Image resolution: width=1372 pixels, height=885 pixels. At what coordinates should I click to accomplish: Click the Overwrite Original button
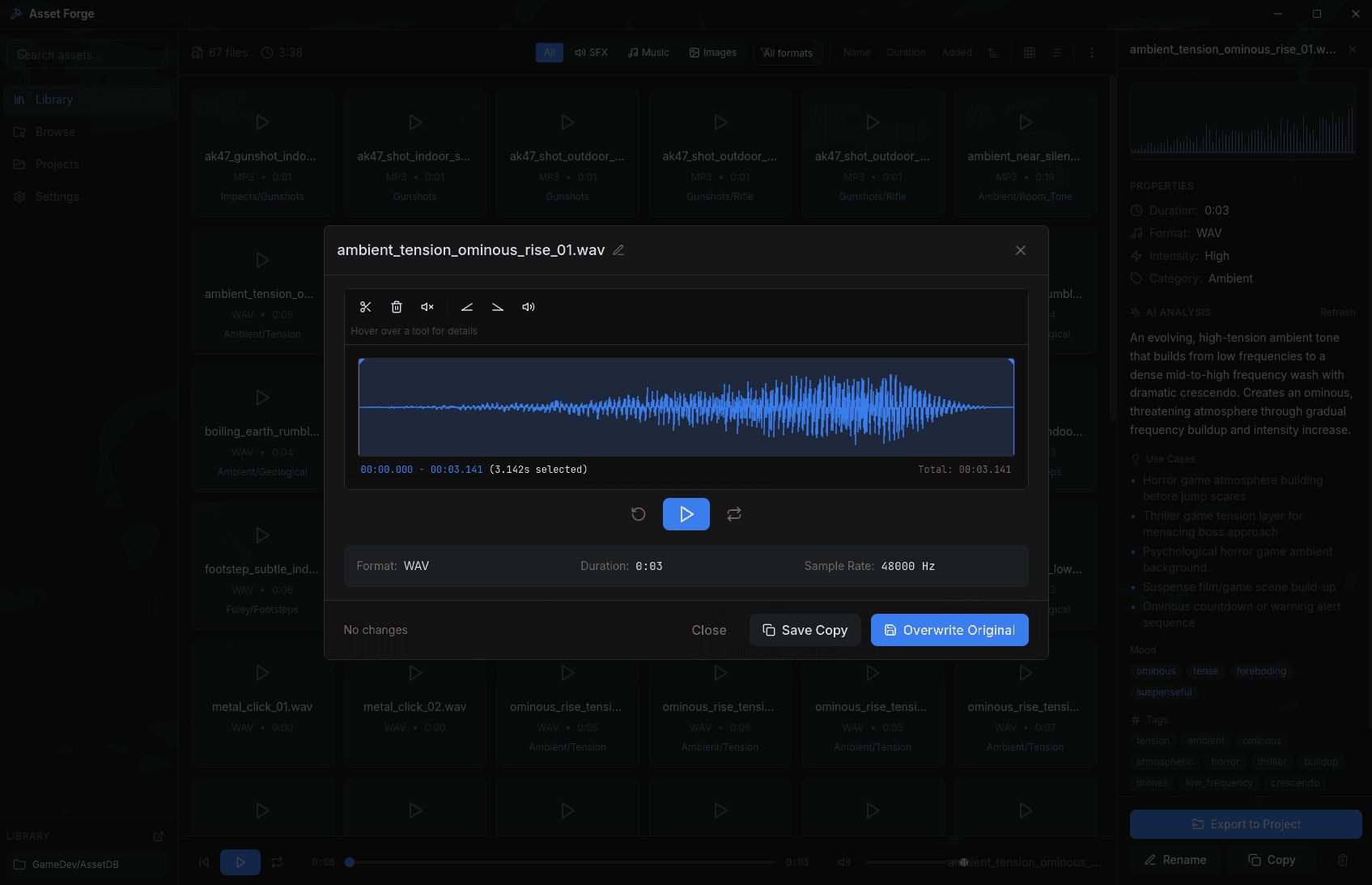[x=949, y=630]
